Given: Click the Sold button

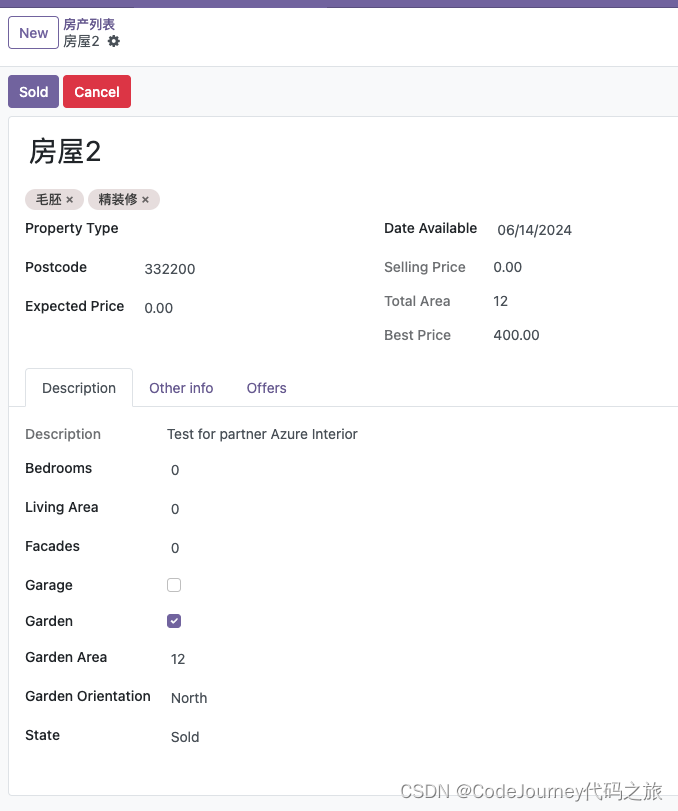Looking at the screenshot, I should coord(33,91).
